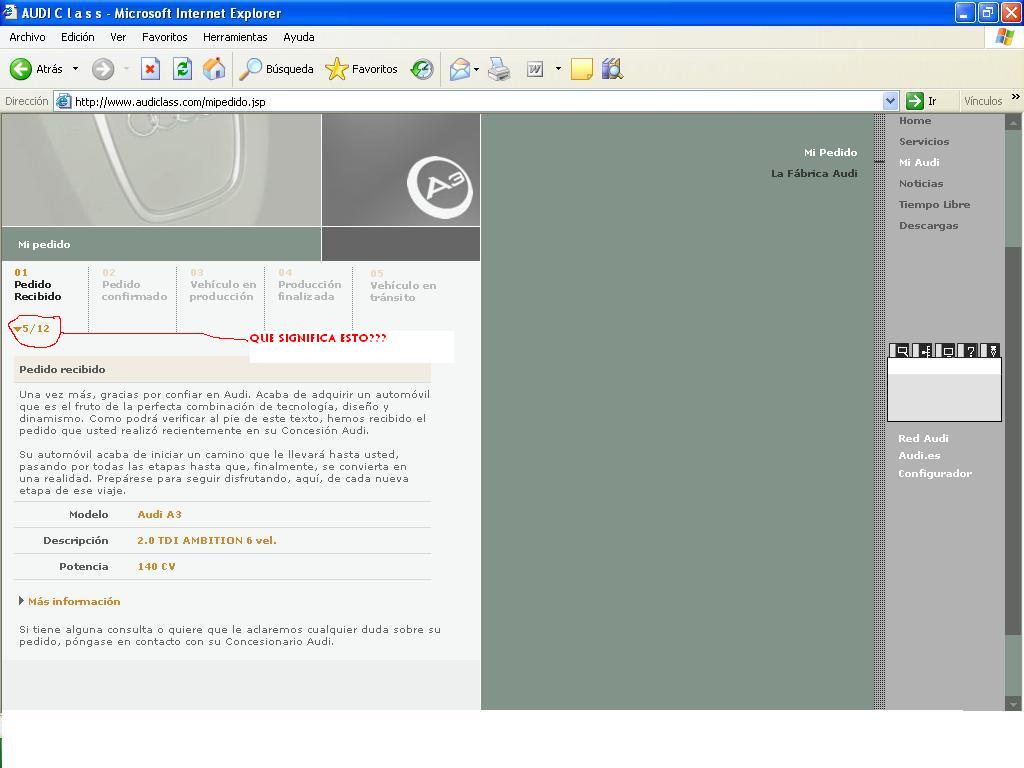The width and height of the screenshot is (1024, 768).
Task: Click the green Ir go arrow button
Action: tap(915, 101)
